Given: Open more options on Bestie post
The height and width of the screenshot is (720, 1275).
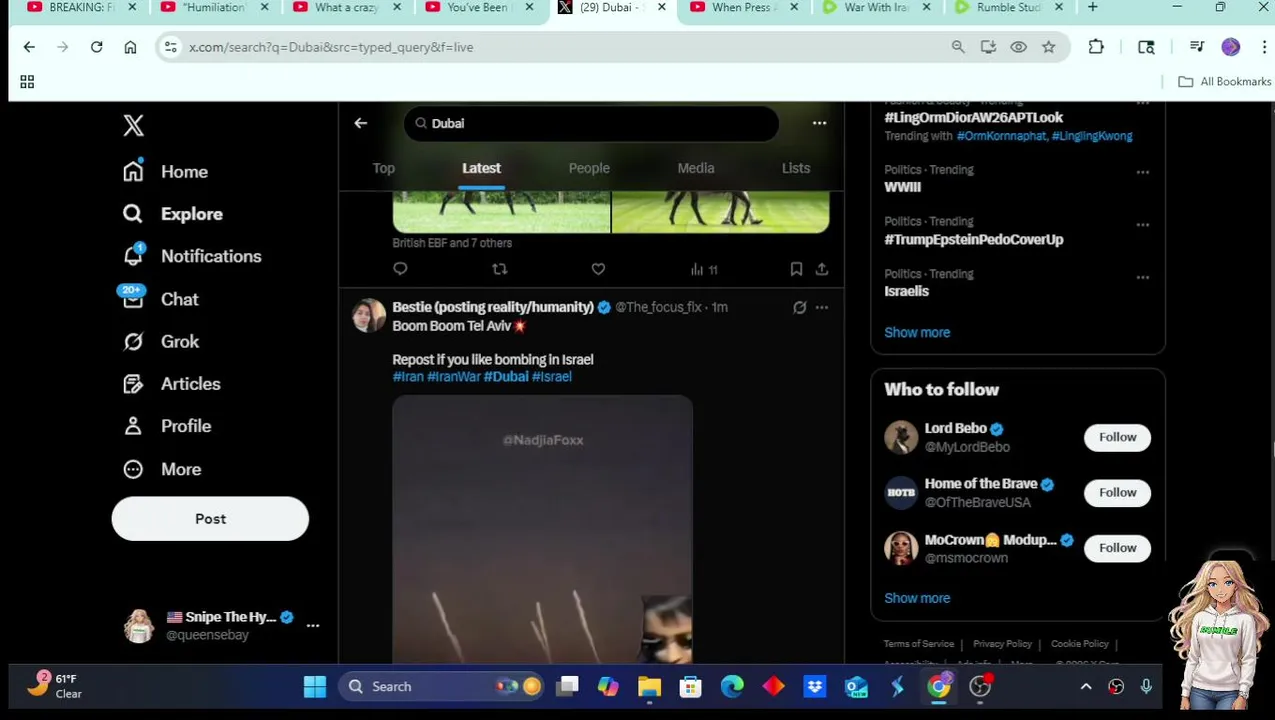Looking at the screenshot, I should (x=821, y=308).
